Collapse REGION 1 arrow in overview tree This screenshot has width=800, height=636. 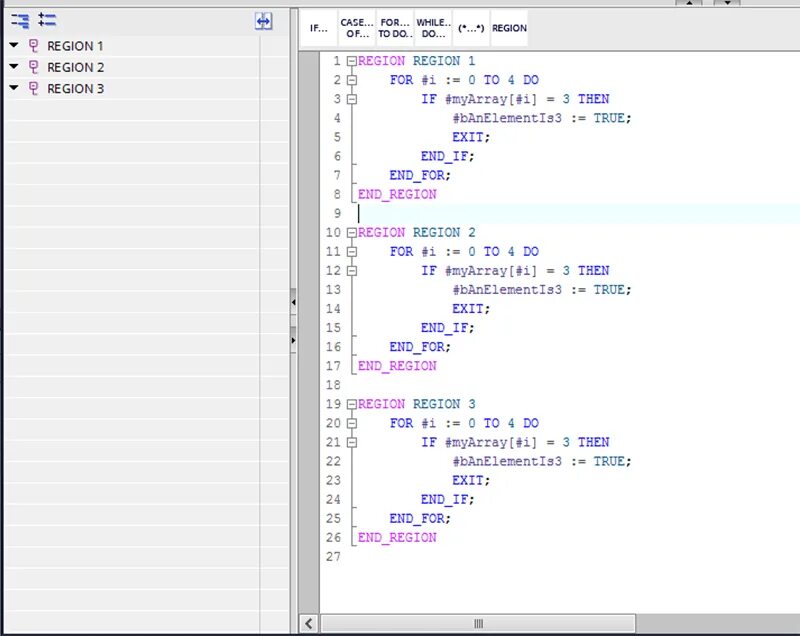click(x=14, y=45)
